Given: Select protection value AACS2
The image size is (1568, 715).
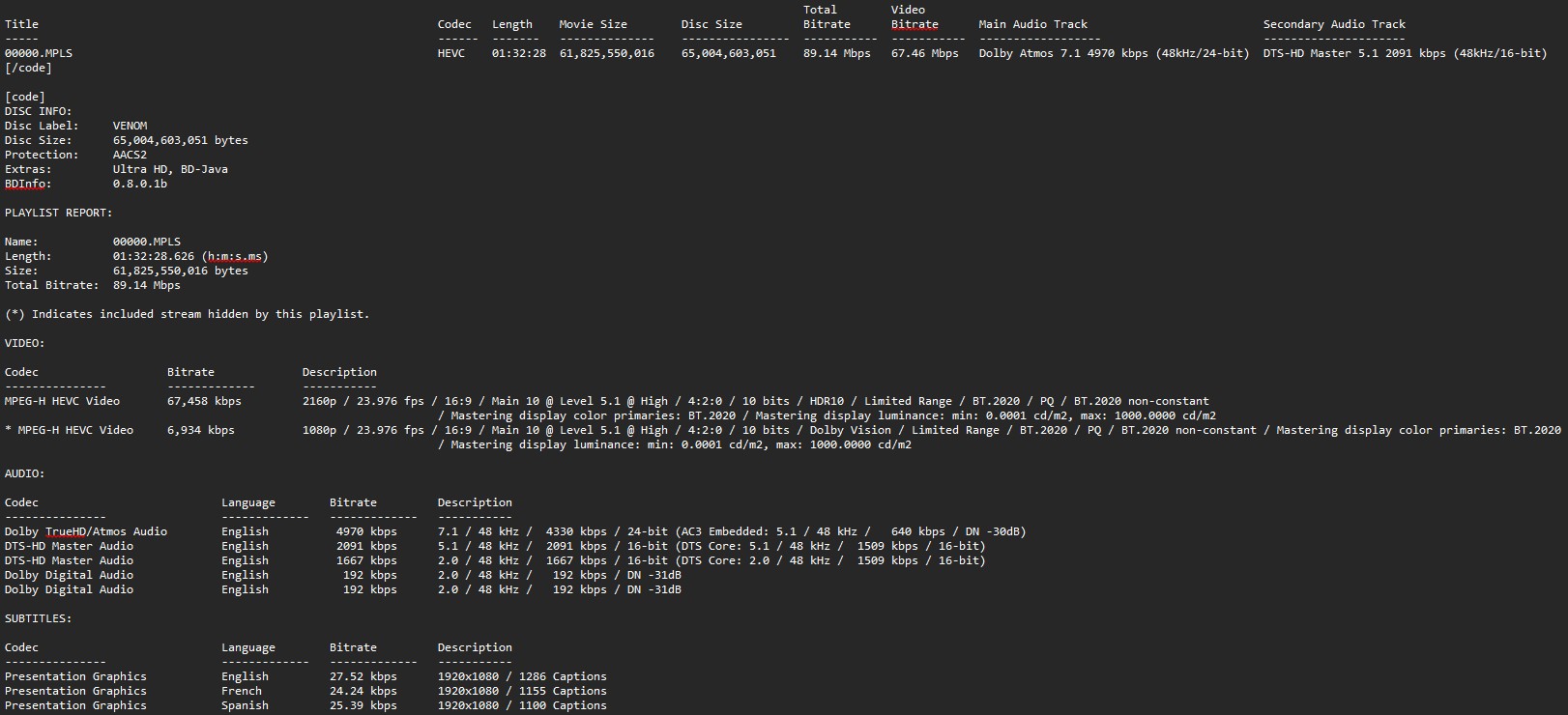Looking at the screenshot, I should coord(131,155).
